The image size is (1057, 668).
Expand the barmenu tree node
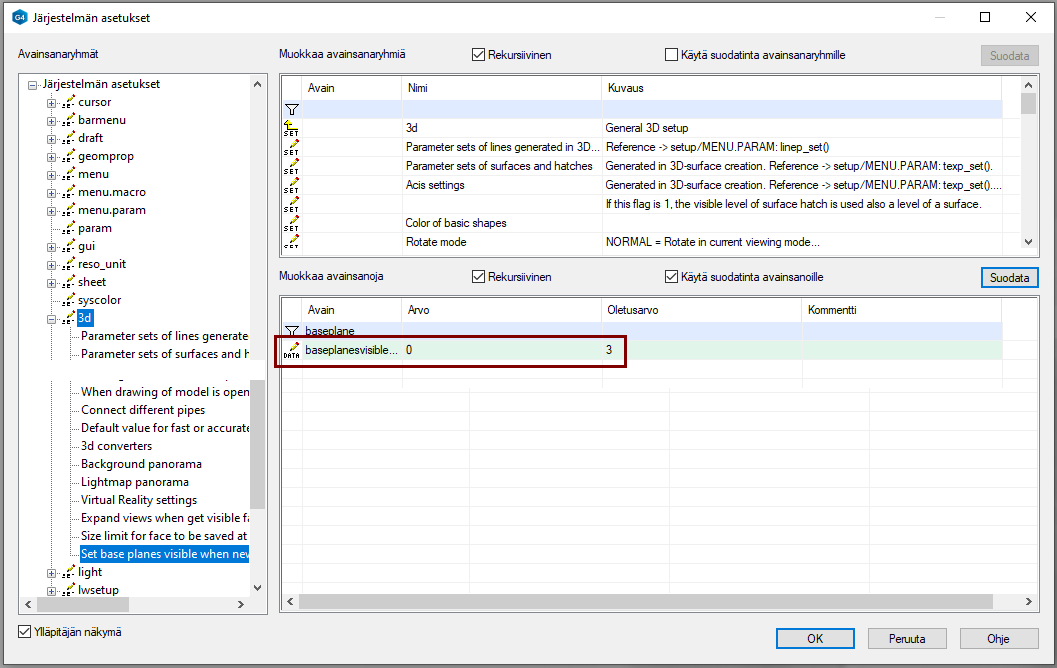tap(51, 120)
